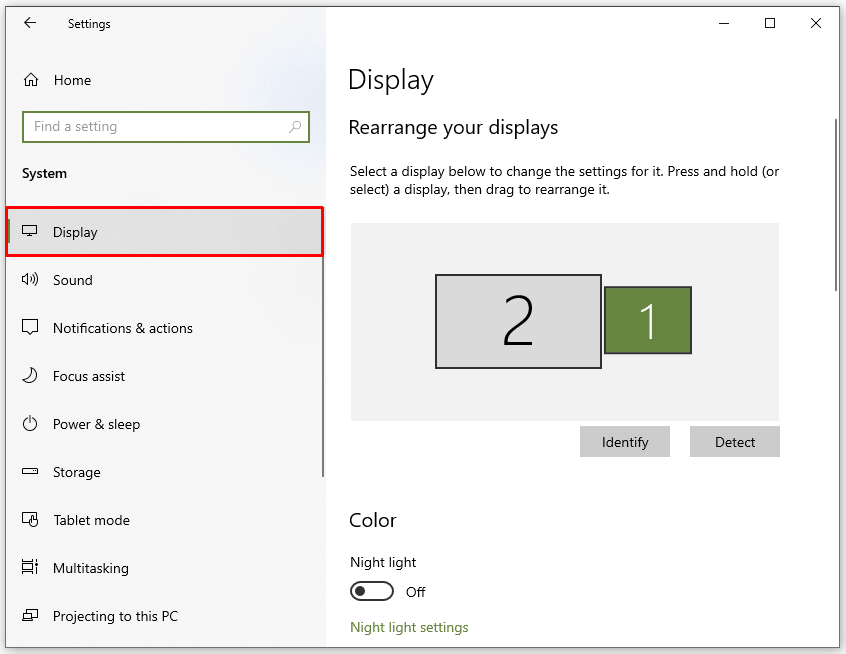Screen dimensions: 846x654
Task: Toggle the Night light switch on
Action: point(372,591)
